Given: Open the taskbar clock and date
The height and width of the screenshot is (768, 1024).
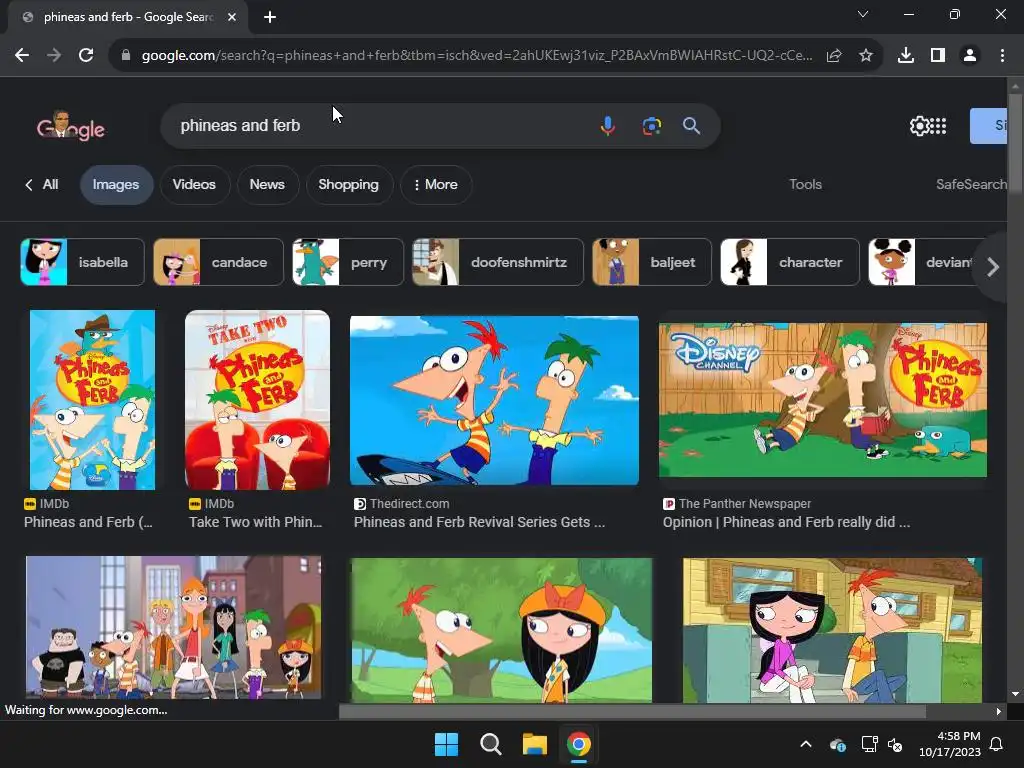Looking at the screenshot, I should tap(950, 744).
